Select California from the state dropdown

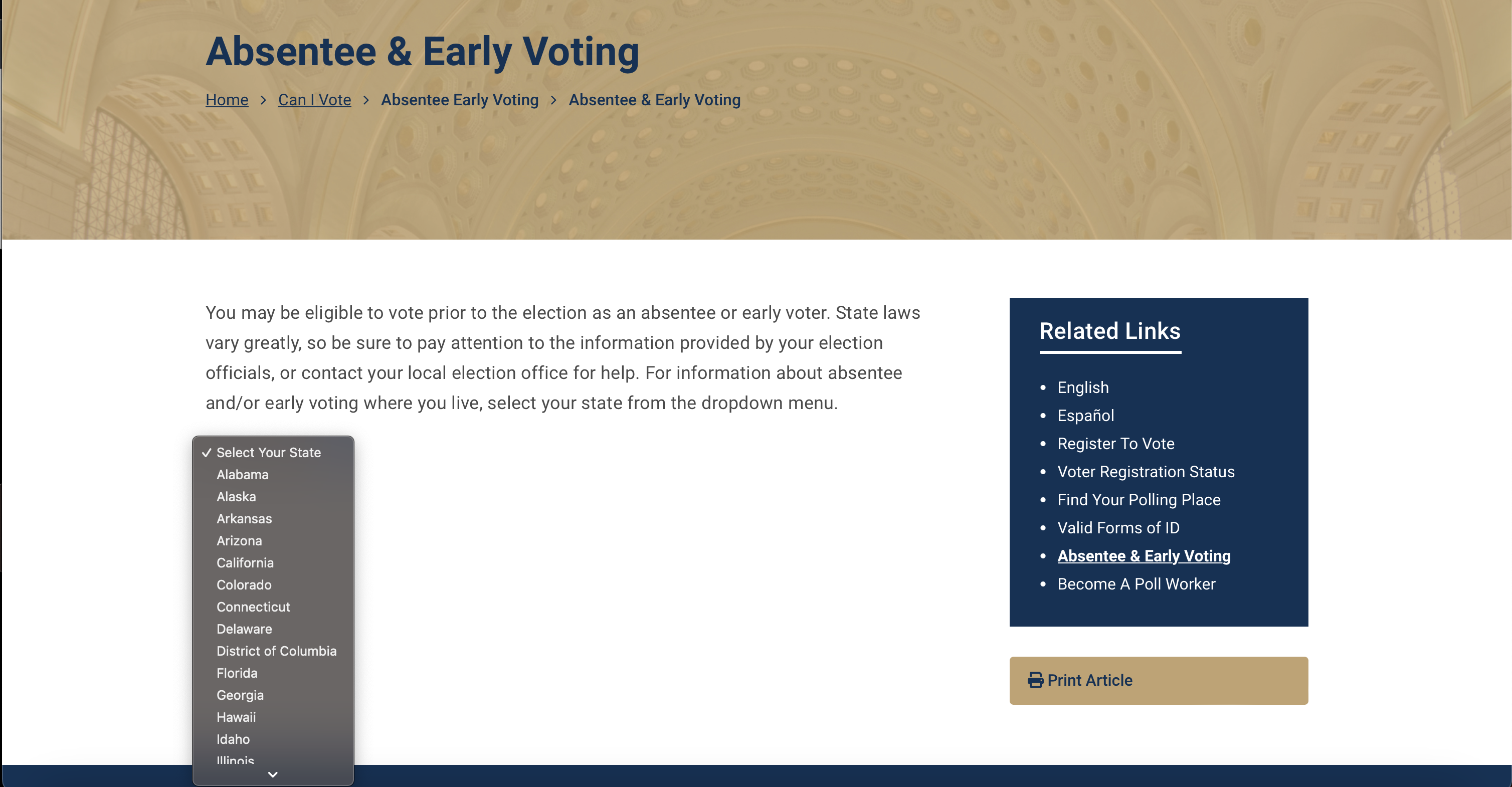click(245, 562)
